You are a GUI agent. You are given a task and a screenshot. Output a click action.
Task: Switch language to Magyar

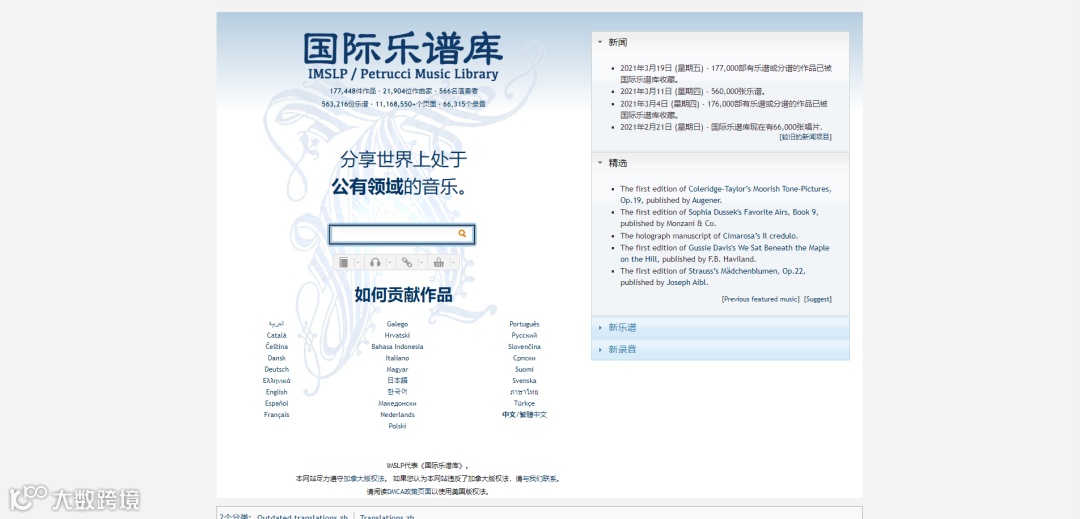[397, 370]
